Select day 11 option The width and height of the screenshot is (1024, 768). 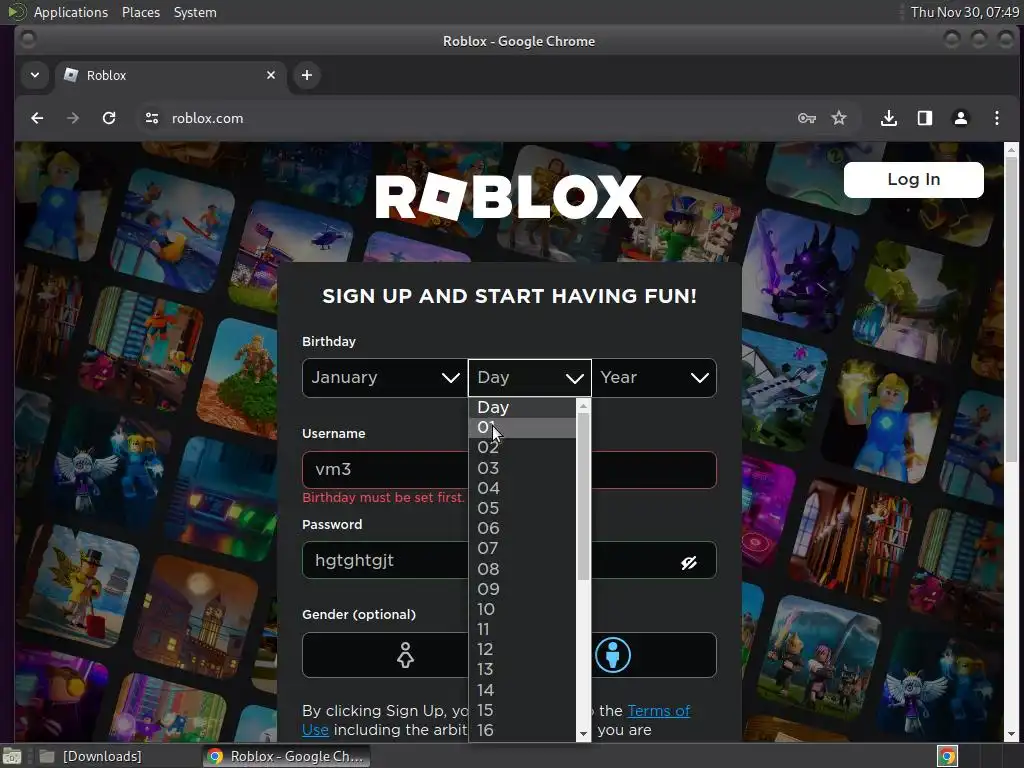click(x=522, y=630)
